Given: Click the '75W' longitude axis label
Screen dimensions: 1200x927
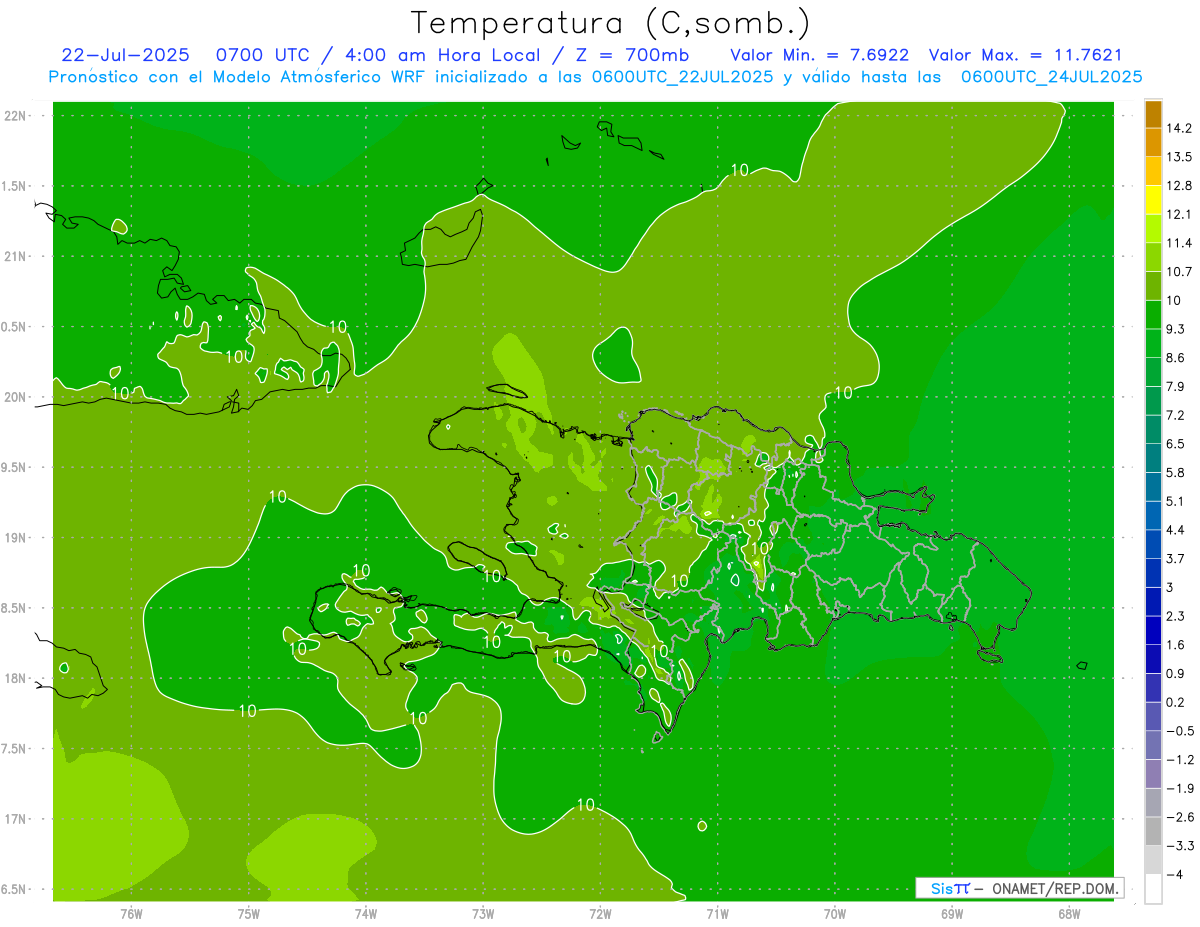Looking at the screenshot, I should coord(249,914).
